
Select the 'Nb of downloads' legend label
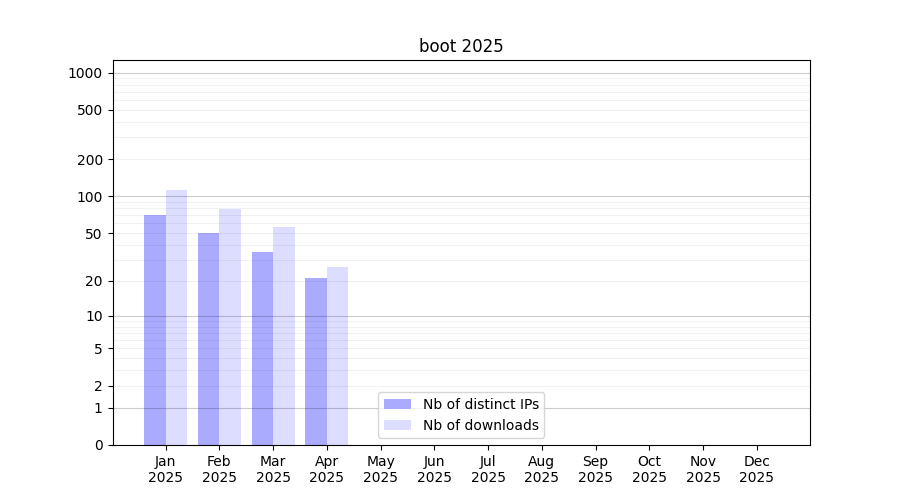tap(480, 425)
